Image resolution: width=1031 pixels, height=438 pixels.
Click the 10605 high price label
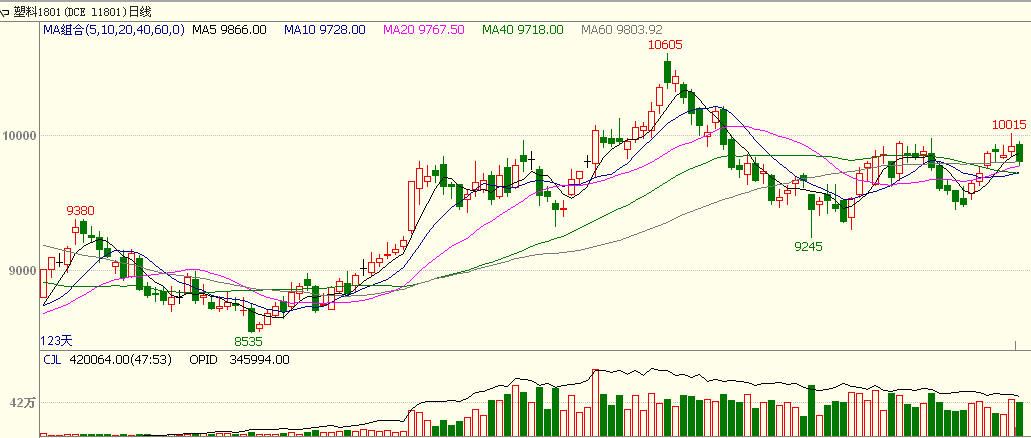click(x=666, y=45)
